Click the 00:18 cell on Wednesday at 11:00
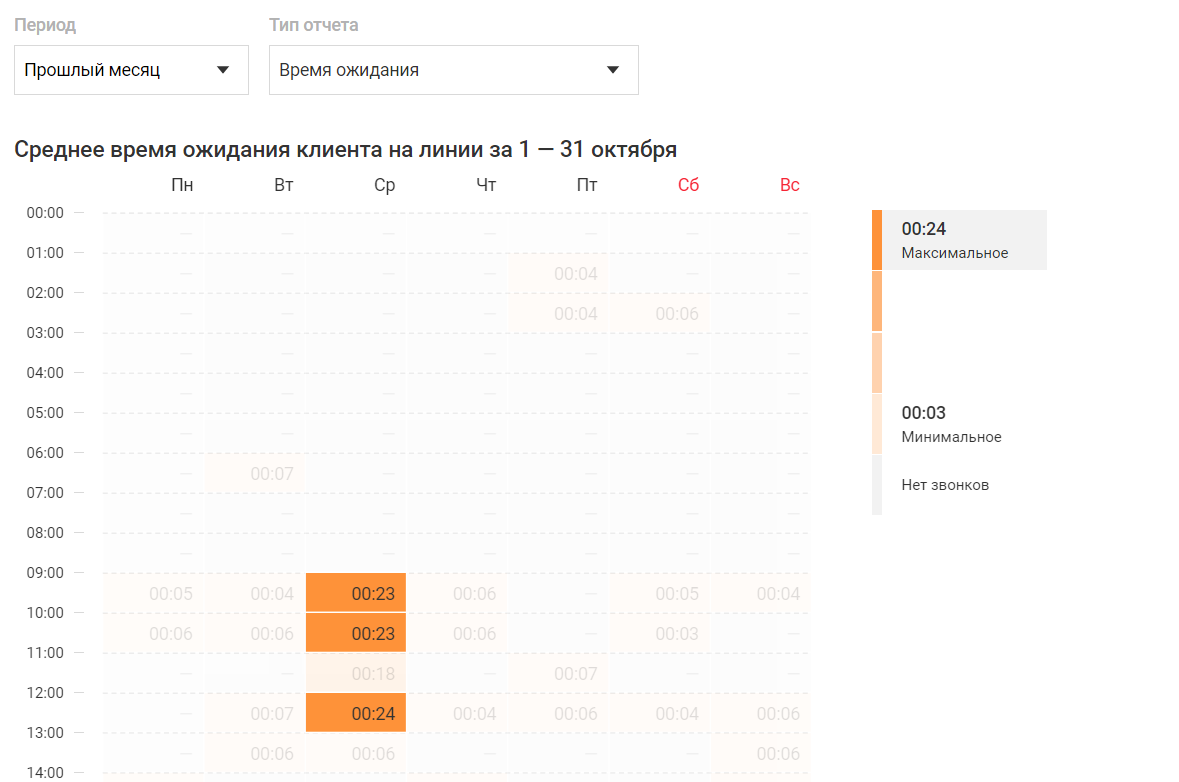The height and width of the screenshot is (782, 1179). [356, 673]
